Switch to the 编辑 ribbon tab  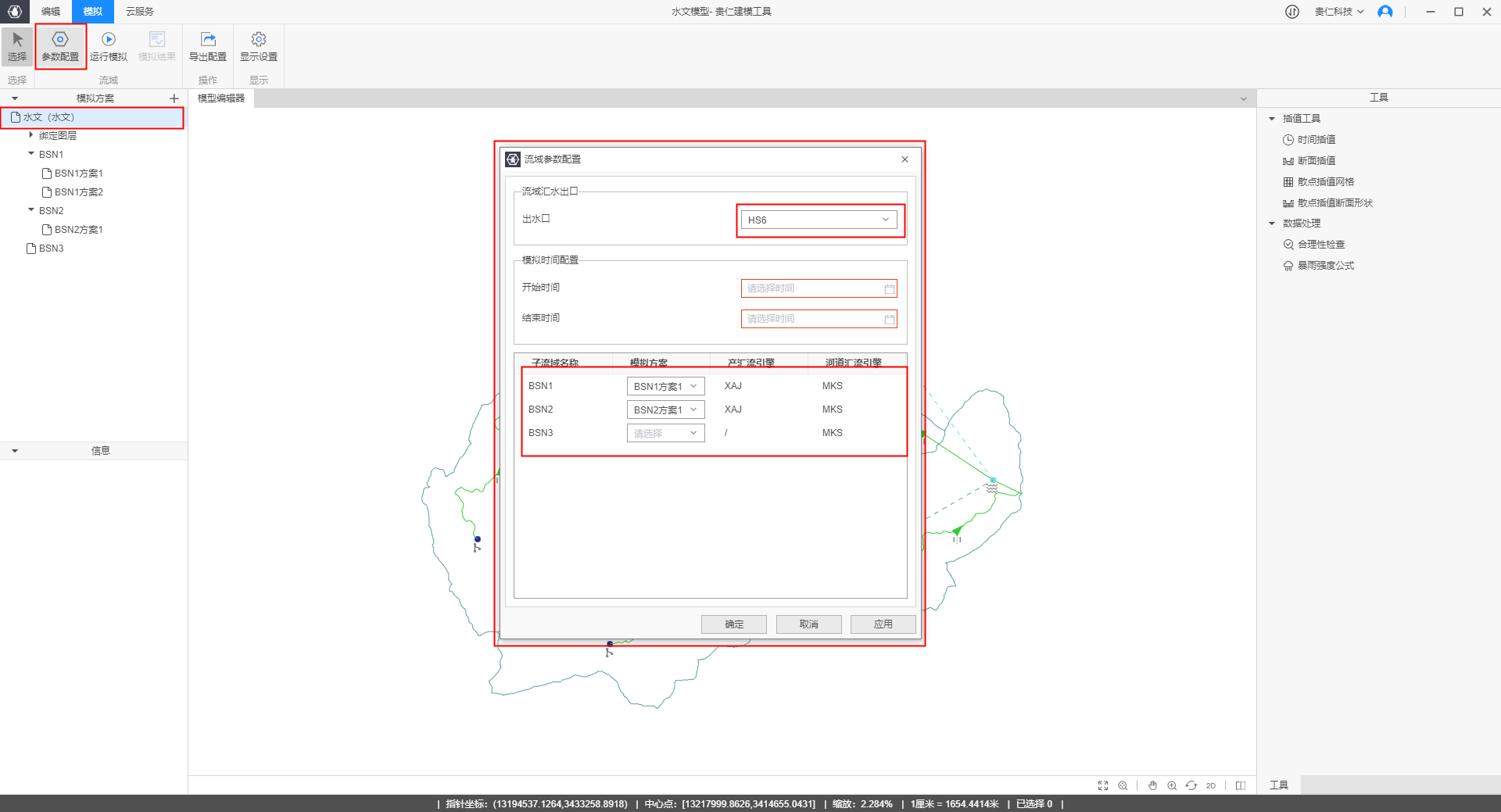point(51,12)
